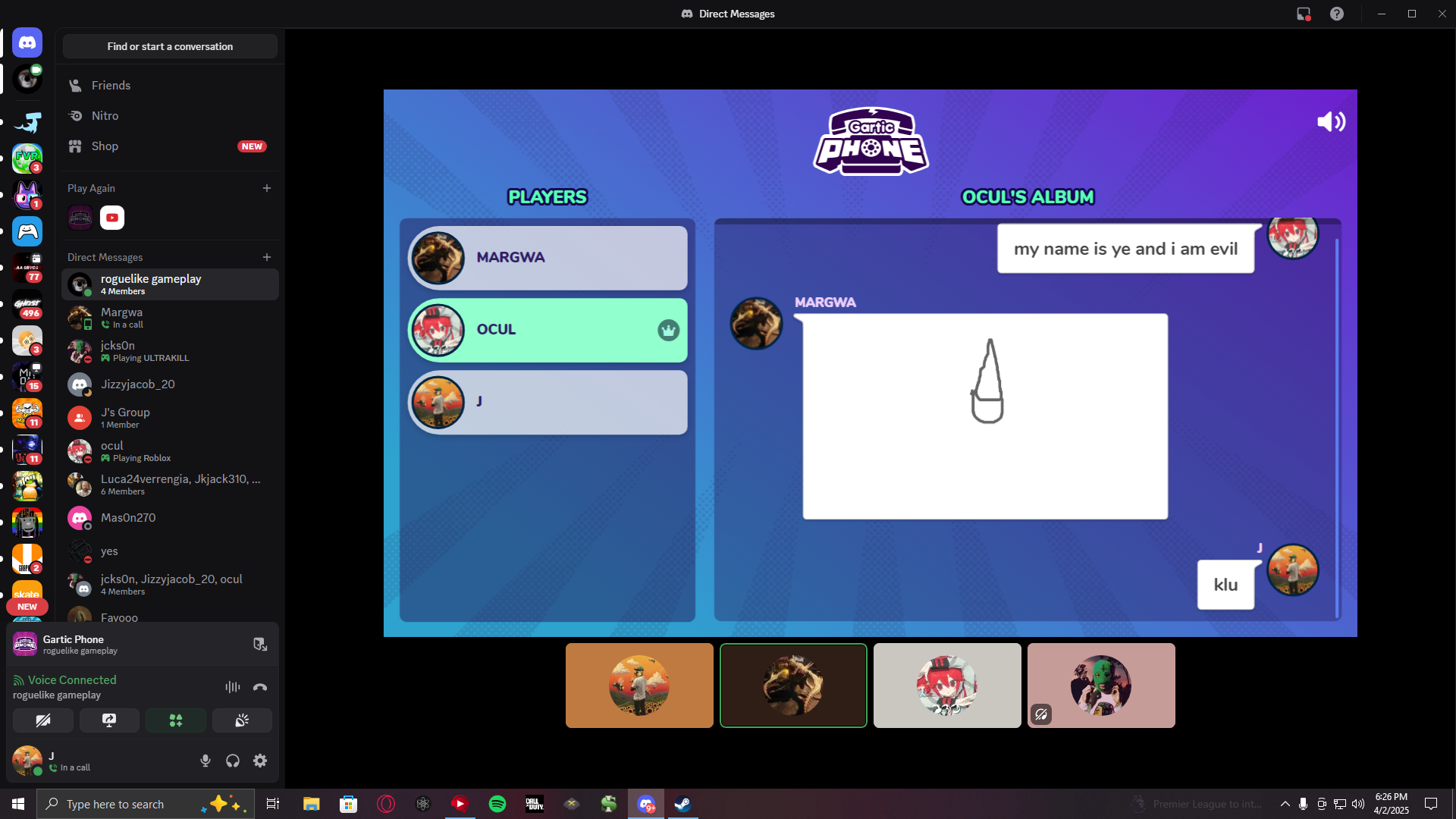Viewport: 1456px width, 819px height.
Task: Select OCUL in the players list
Action: click(x=548, y=330)
